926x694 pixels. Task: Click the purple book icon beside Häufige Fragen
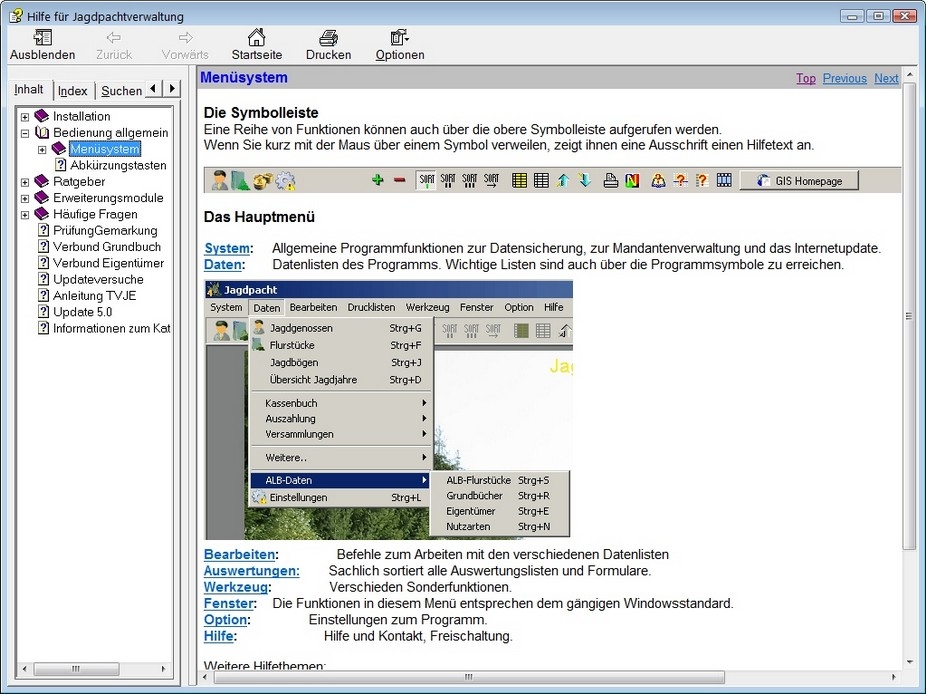[x=41, y=214]
